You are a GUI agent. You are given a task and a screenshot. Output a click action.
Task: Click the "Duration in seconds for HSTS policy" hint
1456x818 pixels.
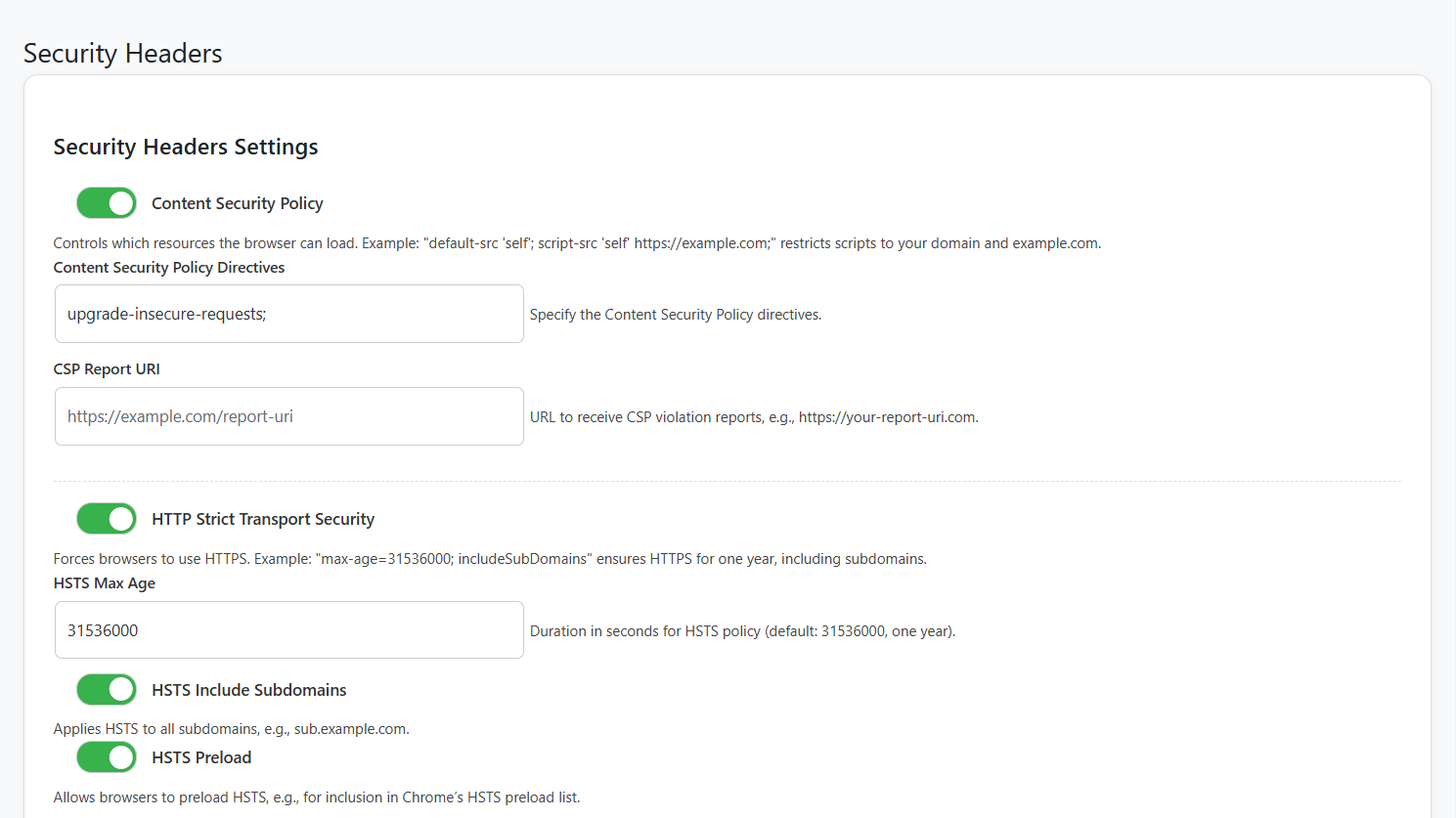[742, 631]
